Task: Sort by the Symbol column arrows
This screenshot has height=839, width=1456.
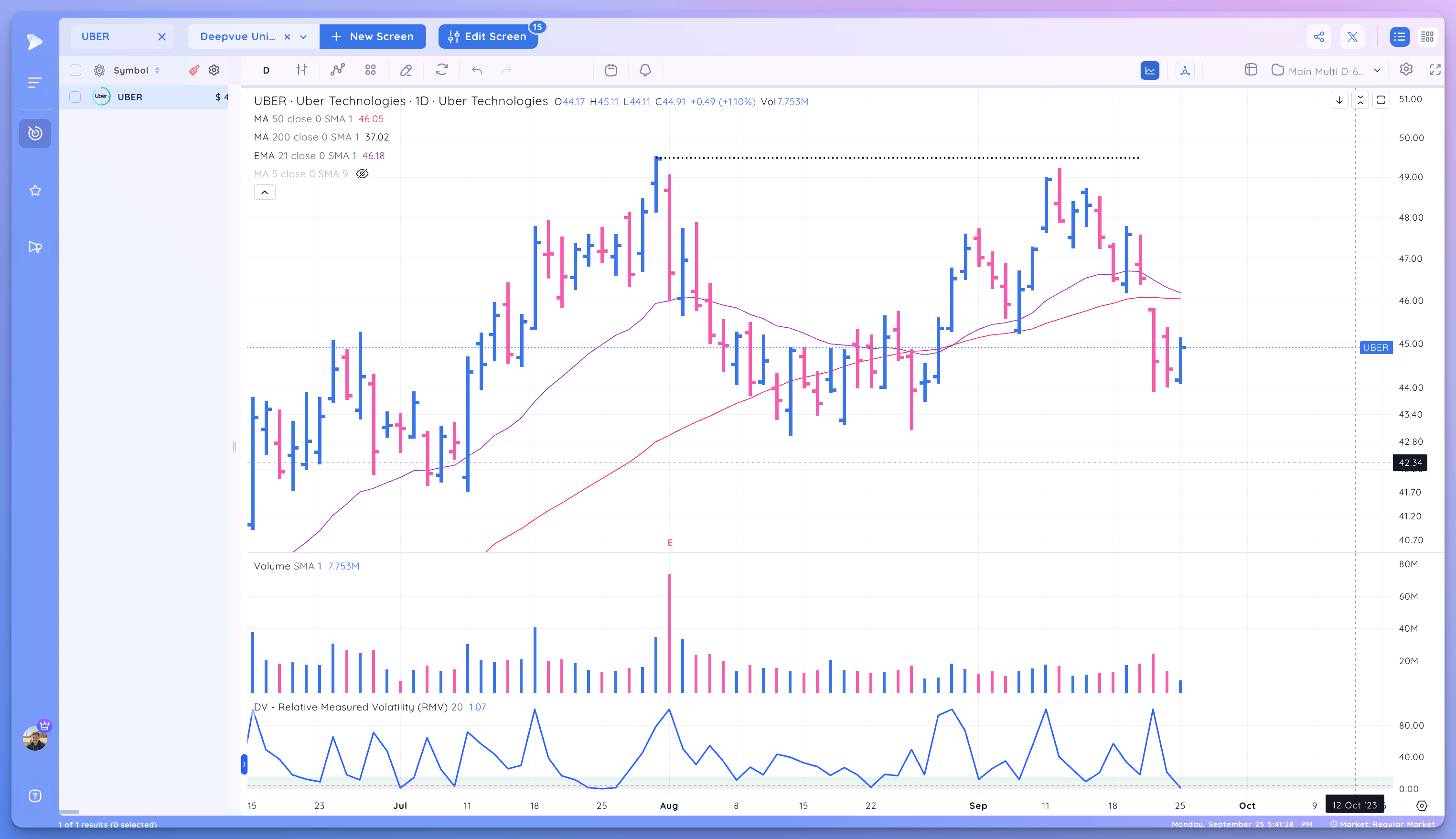Action: (157, 70)
